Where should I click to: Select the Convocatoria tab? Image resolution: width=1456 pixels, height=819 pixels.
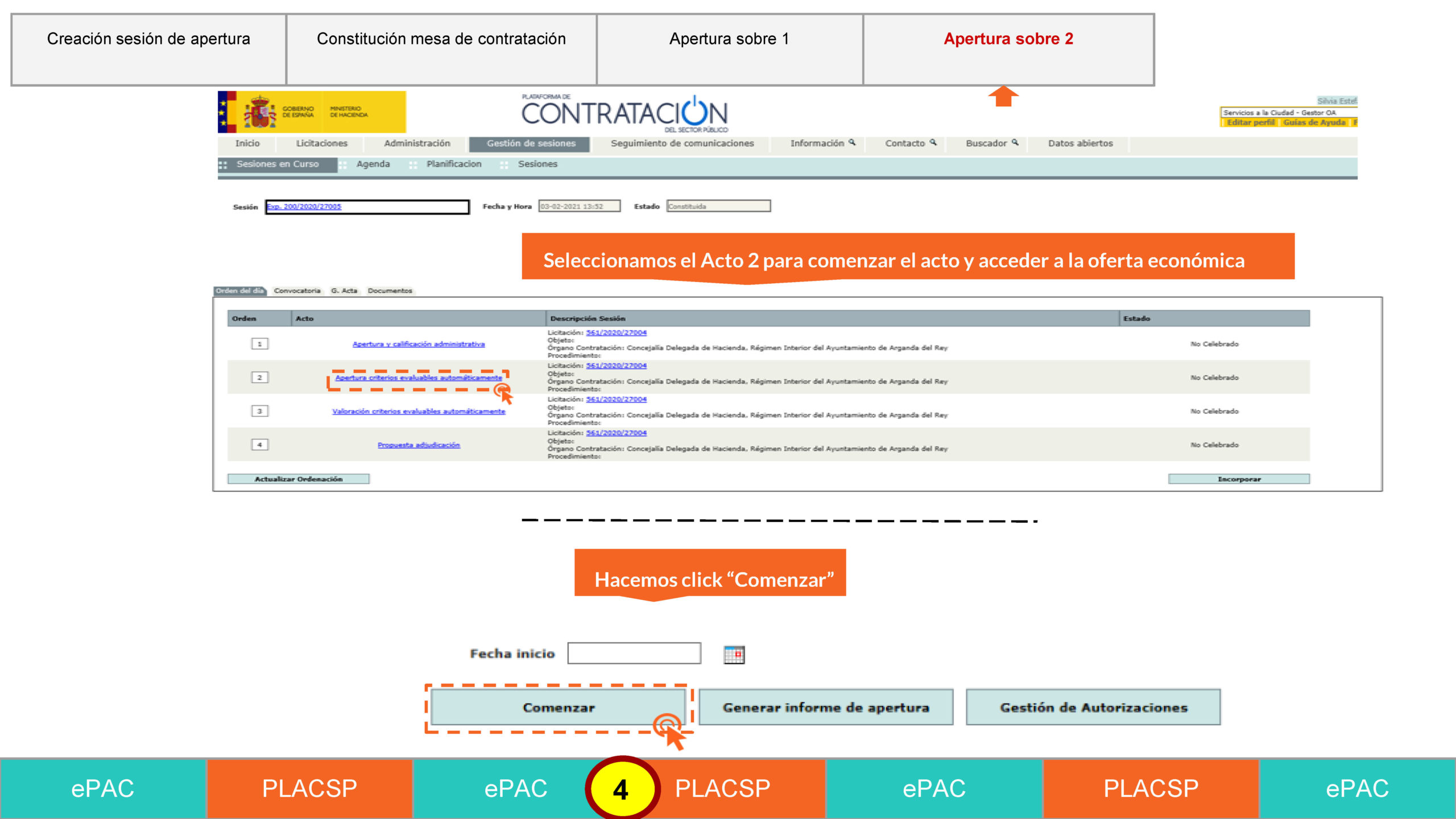(x=297, y=291)
